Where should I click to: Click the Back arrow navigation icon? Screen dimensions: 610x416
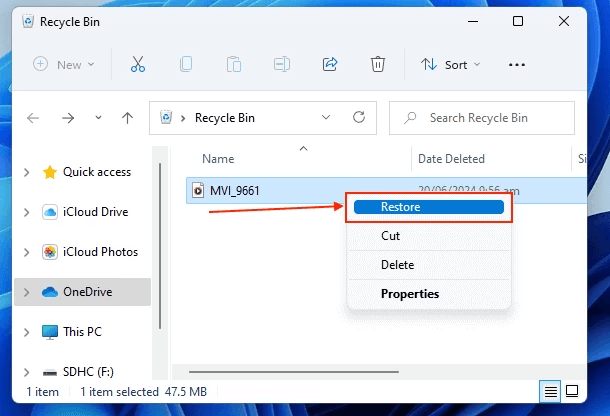[33, 118]
